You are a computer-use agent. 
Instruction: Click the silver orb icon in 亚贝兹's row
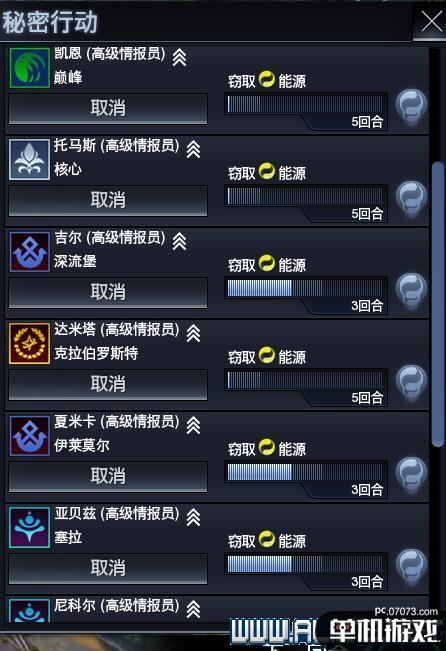[411, 567]
